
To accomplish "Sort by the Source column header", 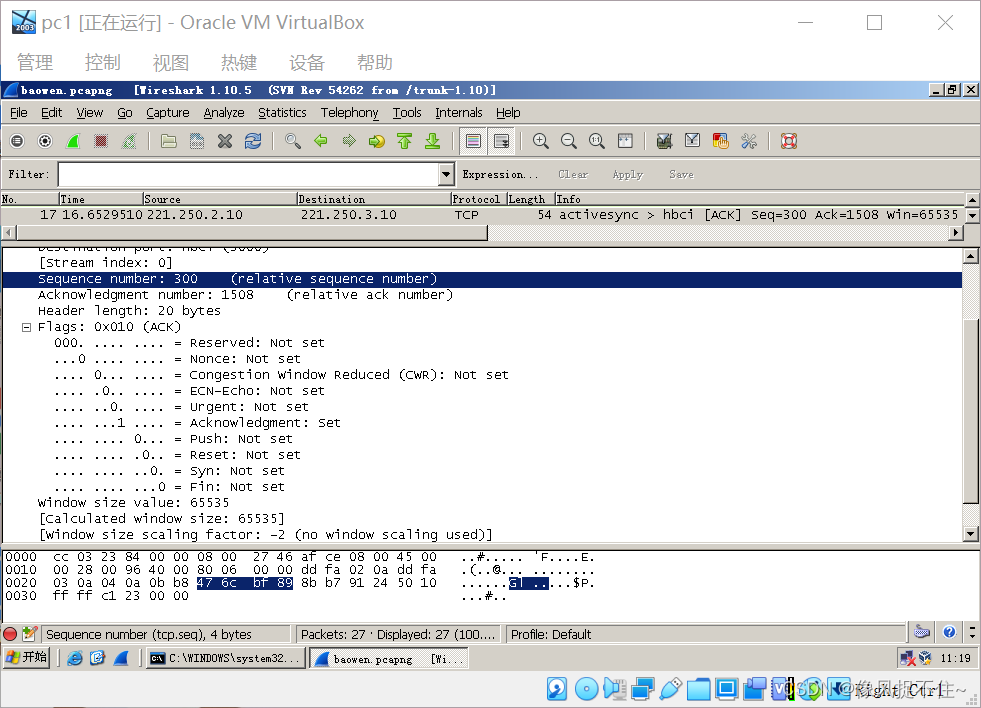I will [220, 199].
